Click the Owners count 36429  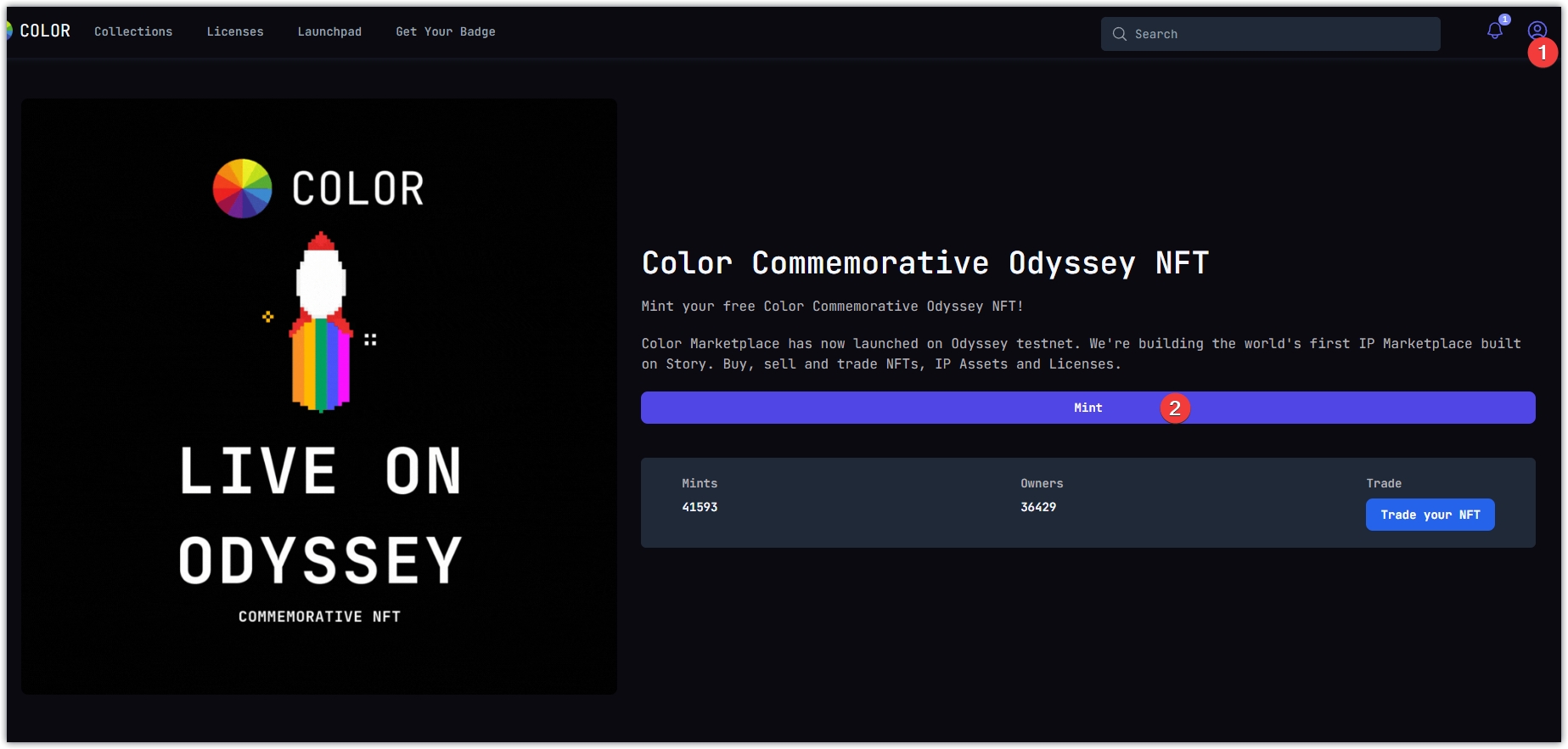point(1037,507)
